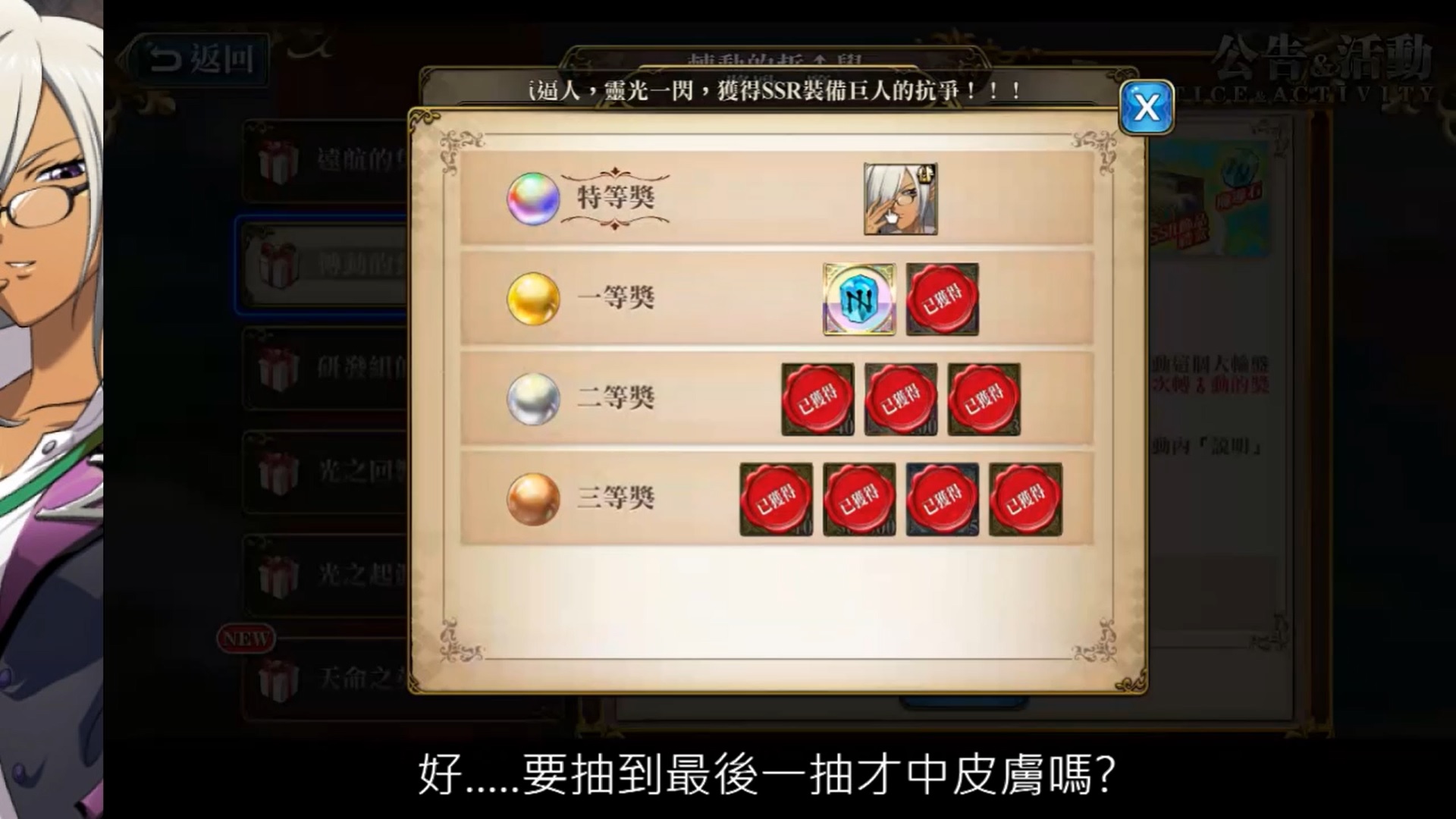Select fourth claimed third prize item
1456x819 pixels.
click(1025, 500)
